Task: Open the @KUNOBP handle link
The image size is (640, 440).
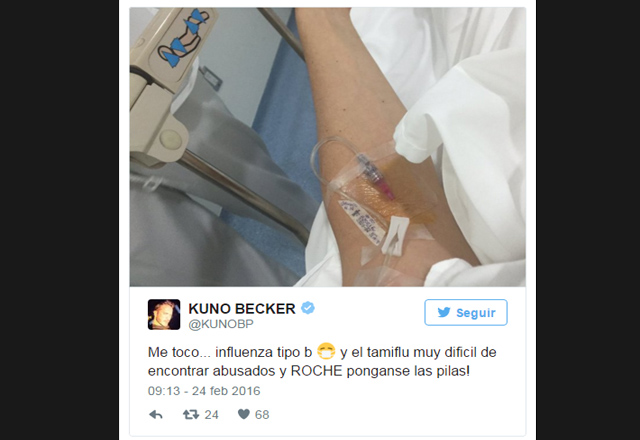Action: [221, 324]
